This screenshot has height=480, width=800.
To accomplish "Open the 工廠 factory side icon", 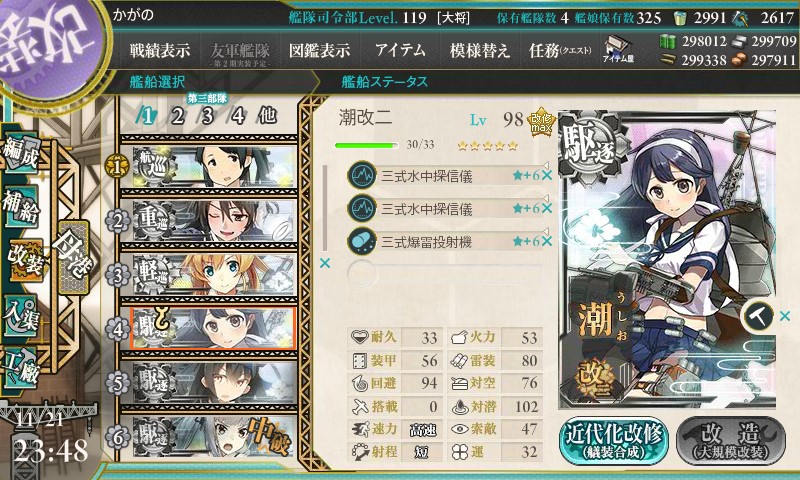I will pyautogui.click(x=21, y=367).
